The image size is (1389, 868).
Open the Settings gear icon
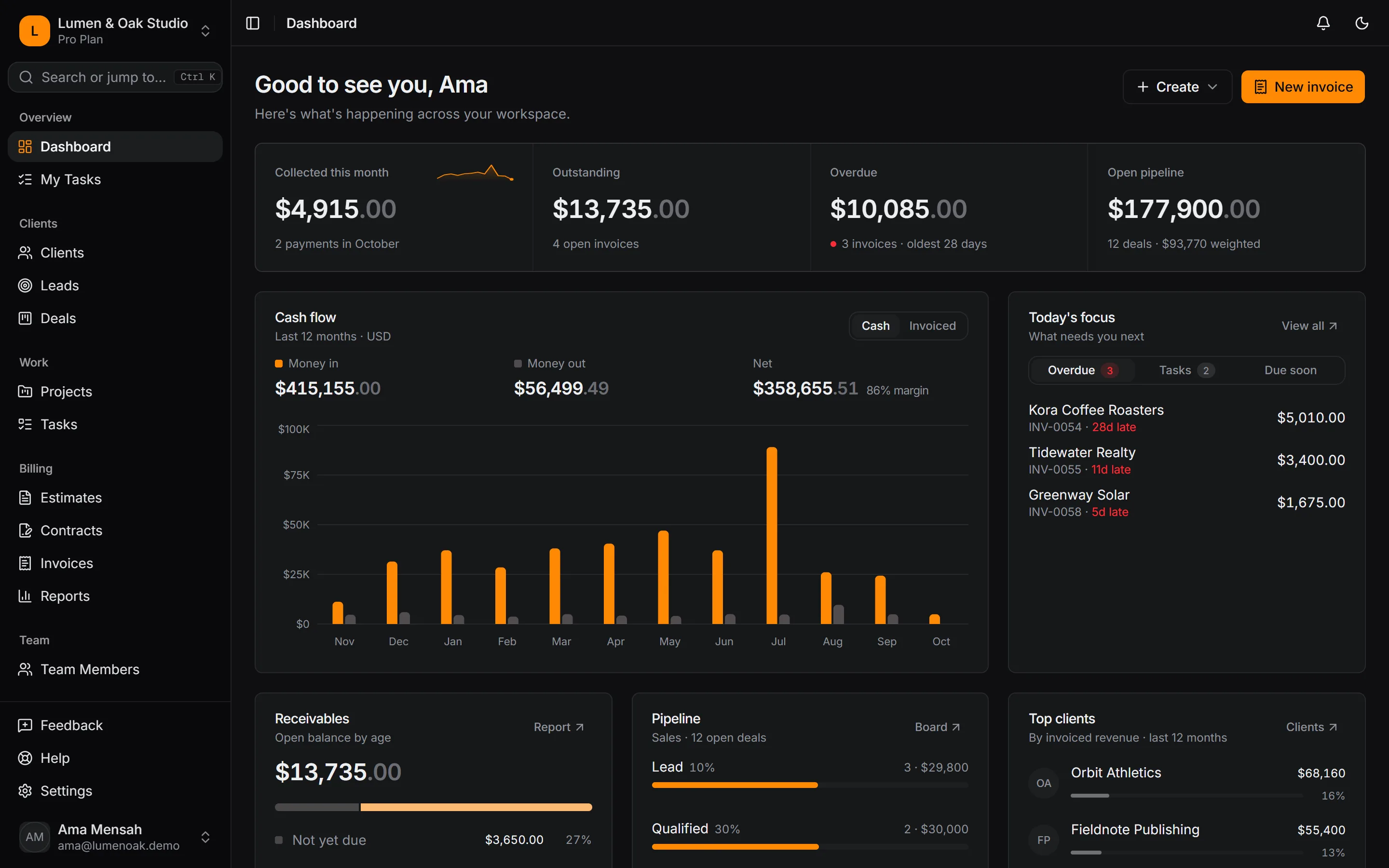[x=25, y=790]
